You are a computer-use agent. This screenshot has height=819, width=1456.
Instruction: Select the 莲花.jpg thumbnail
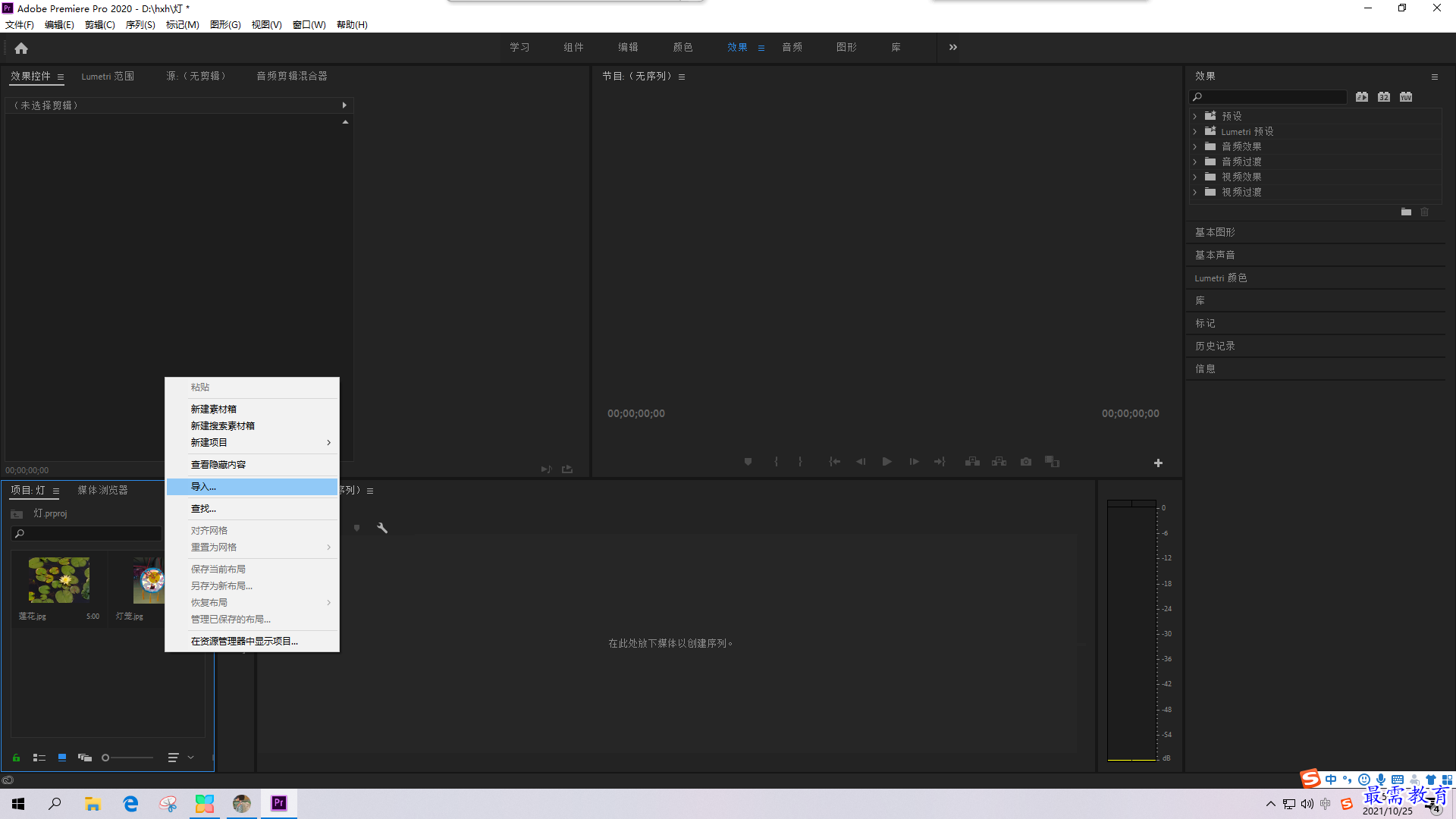(x=59, y=580)
